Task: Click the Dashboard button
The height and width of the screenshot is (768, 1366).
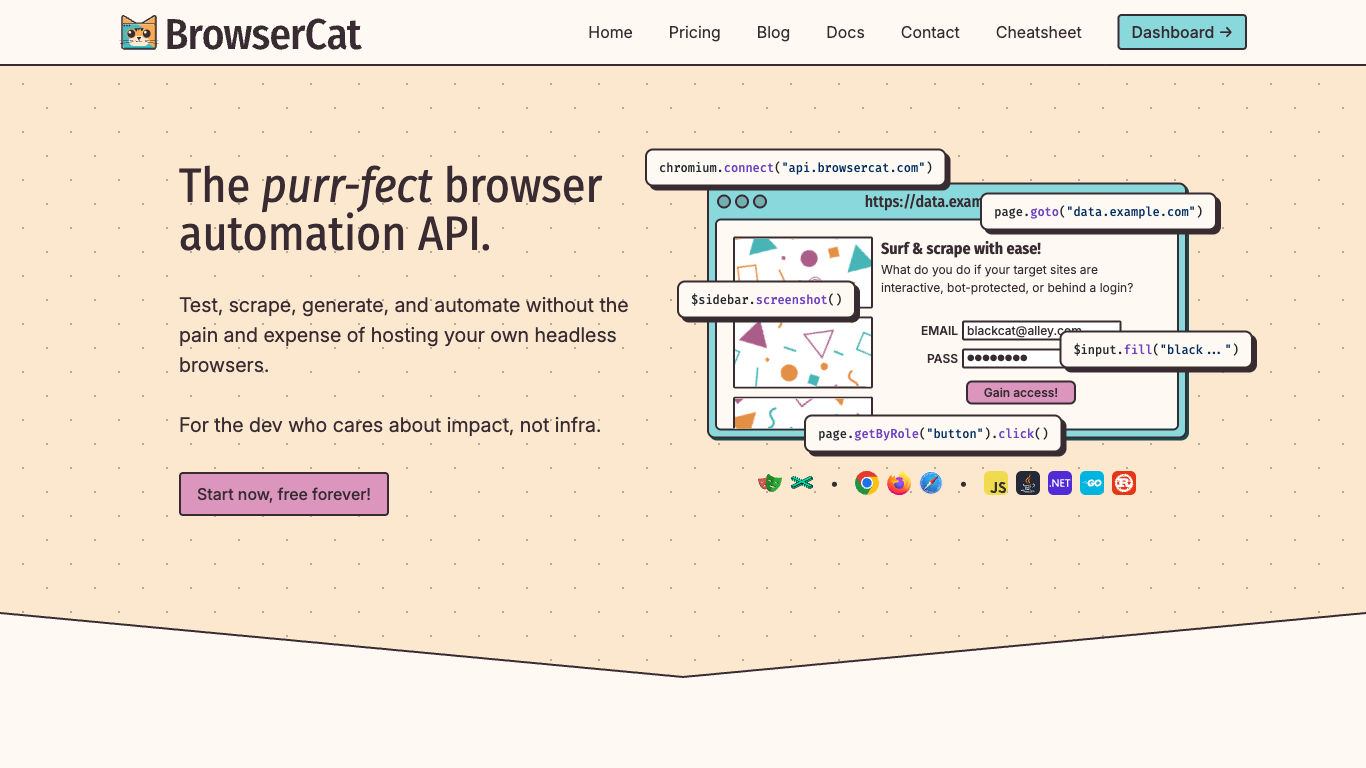Action: [1182, 32]
